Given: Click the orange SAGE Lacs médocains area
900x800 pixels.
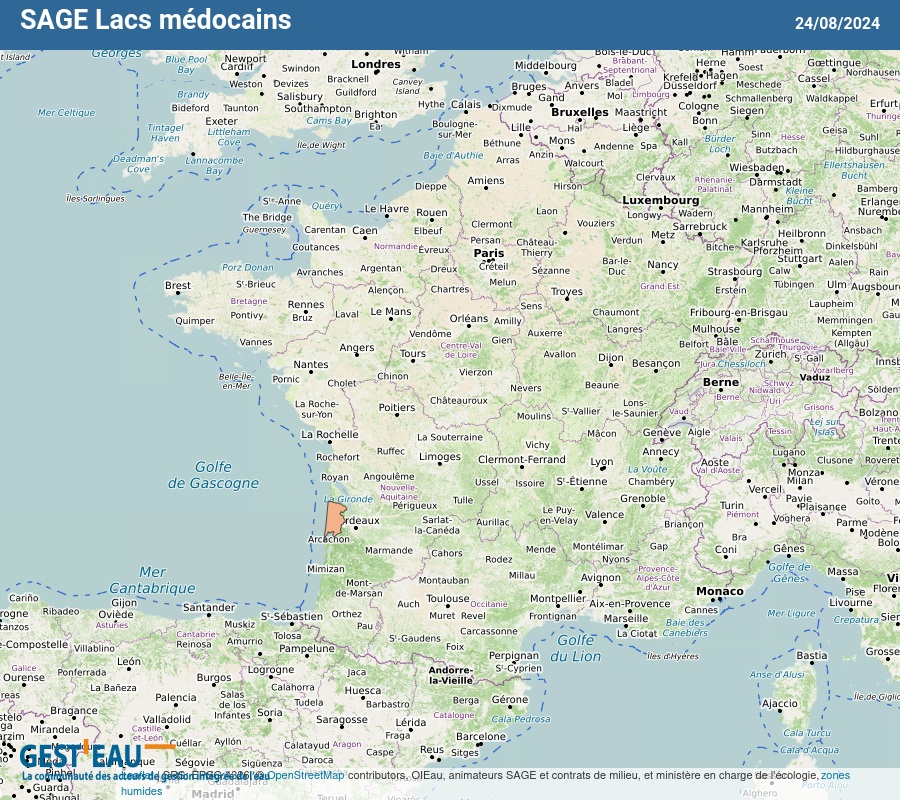Looking at the screenshot, I should click(x=335, y=519).
